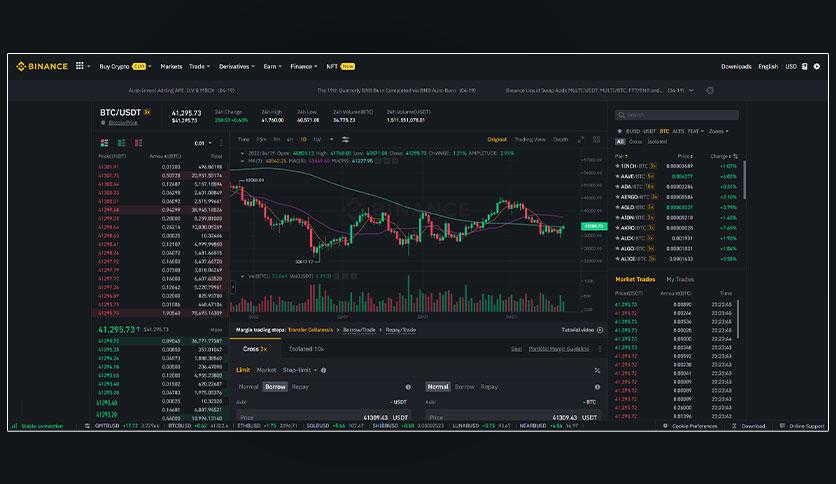The image size is (836, 484).
Task: Open the chart indicator settings icon
Action: pyautogui.click(x=345, y=140)
